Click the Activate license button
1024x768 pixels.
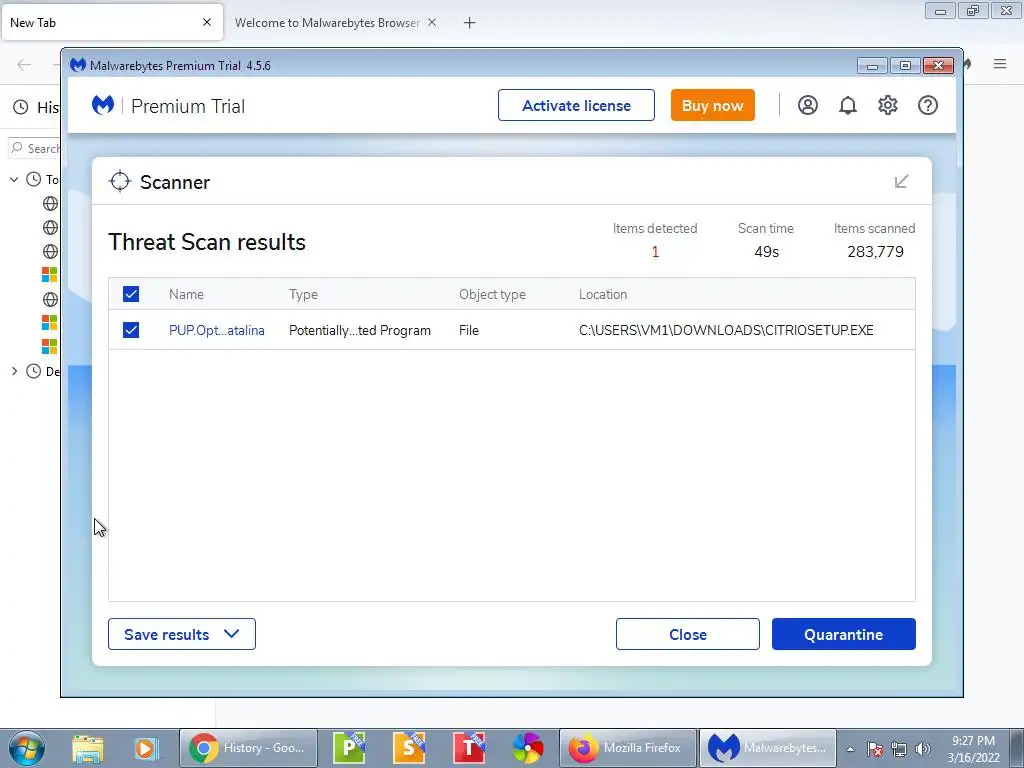coord(576,105)
